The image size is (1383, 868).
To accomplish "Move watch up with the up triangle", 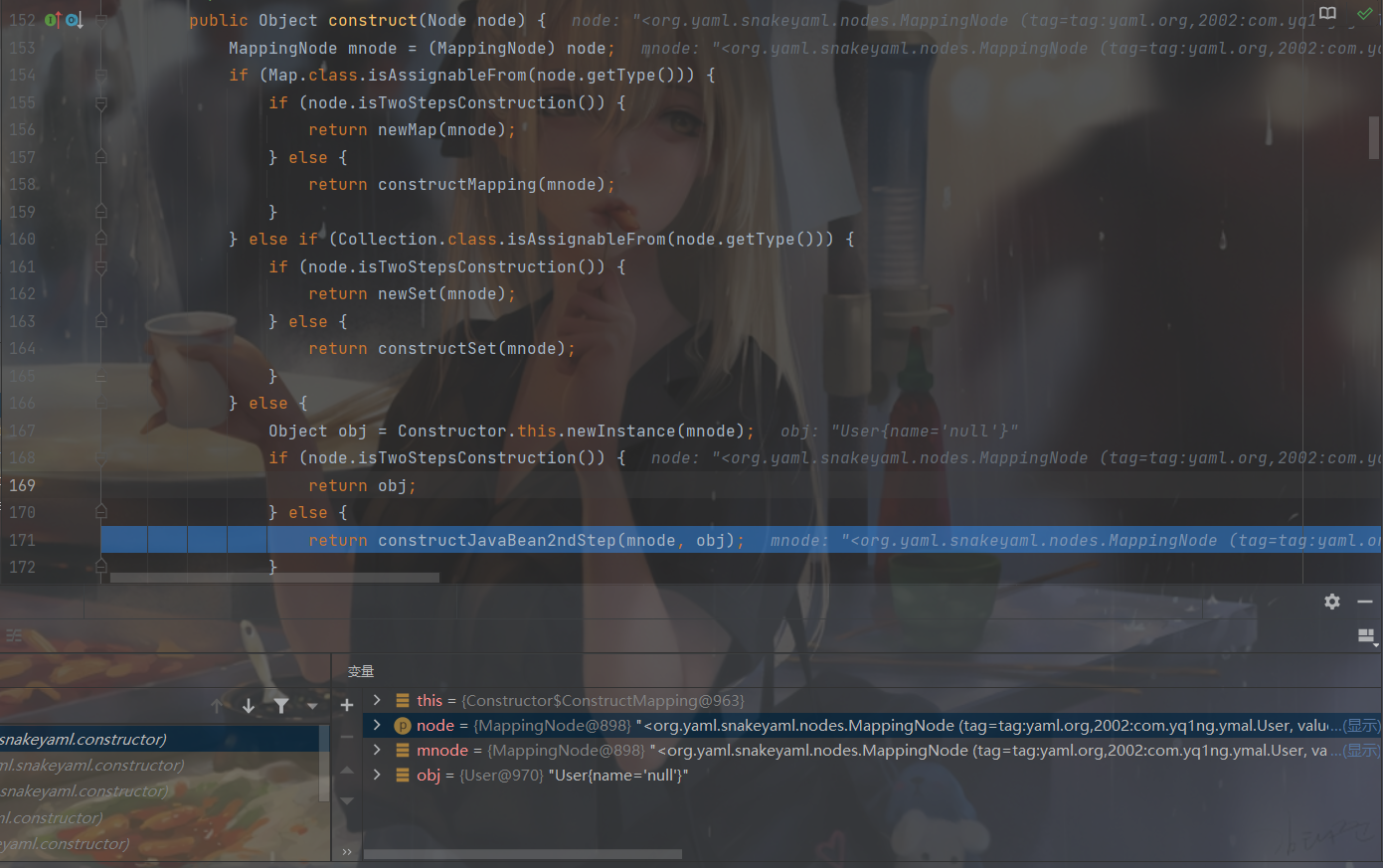I will (347, 770).
